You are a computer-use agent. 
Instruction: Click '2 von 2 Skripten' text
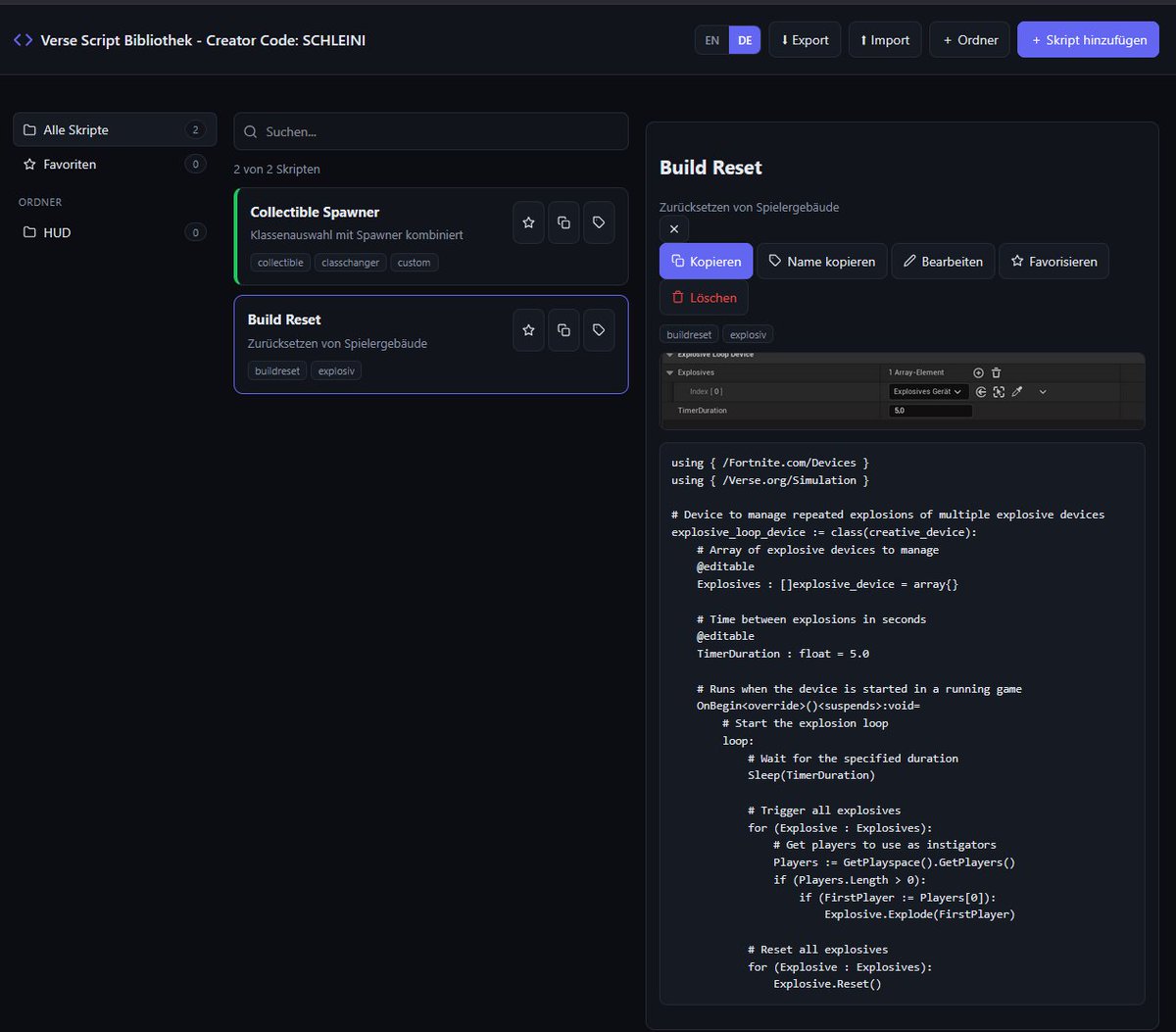point(276,169)
